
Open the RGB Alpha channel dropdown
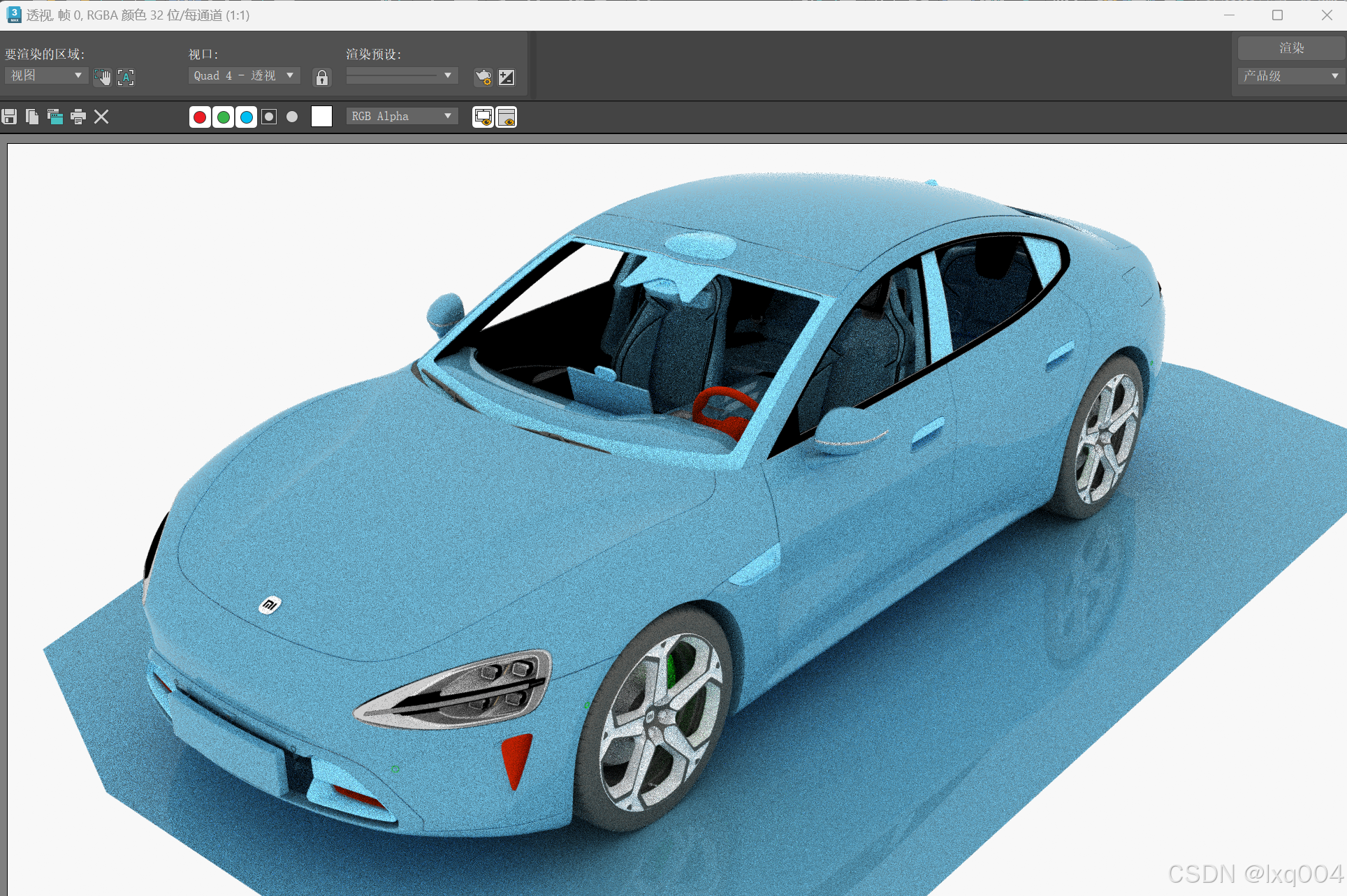click(x=402, y=116)
